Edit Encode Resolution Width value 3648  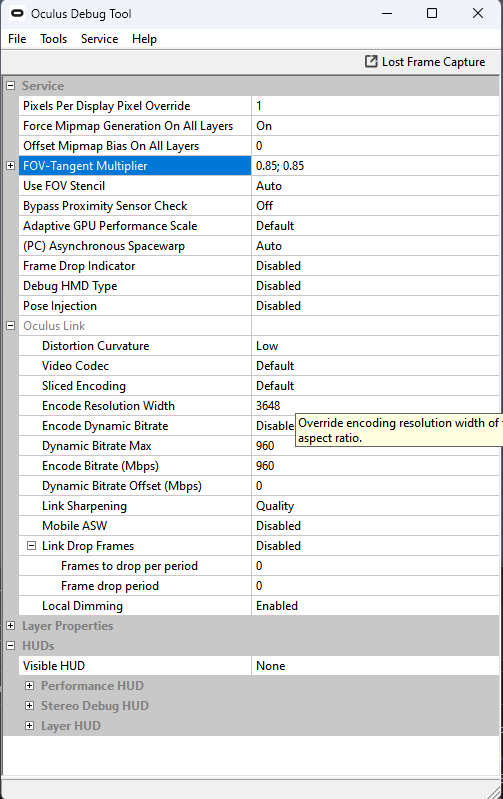point(375,406)
